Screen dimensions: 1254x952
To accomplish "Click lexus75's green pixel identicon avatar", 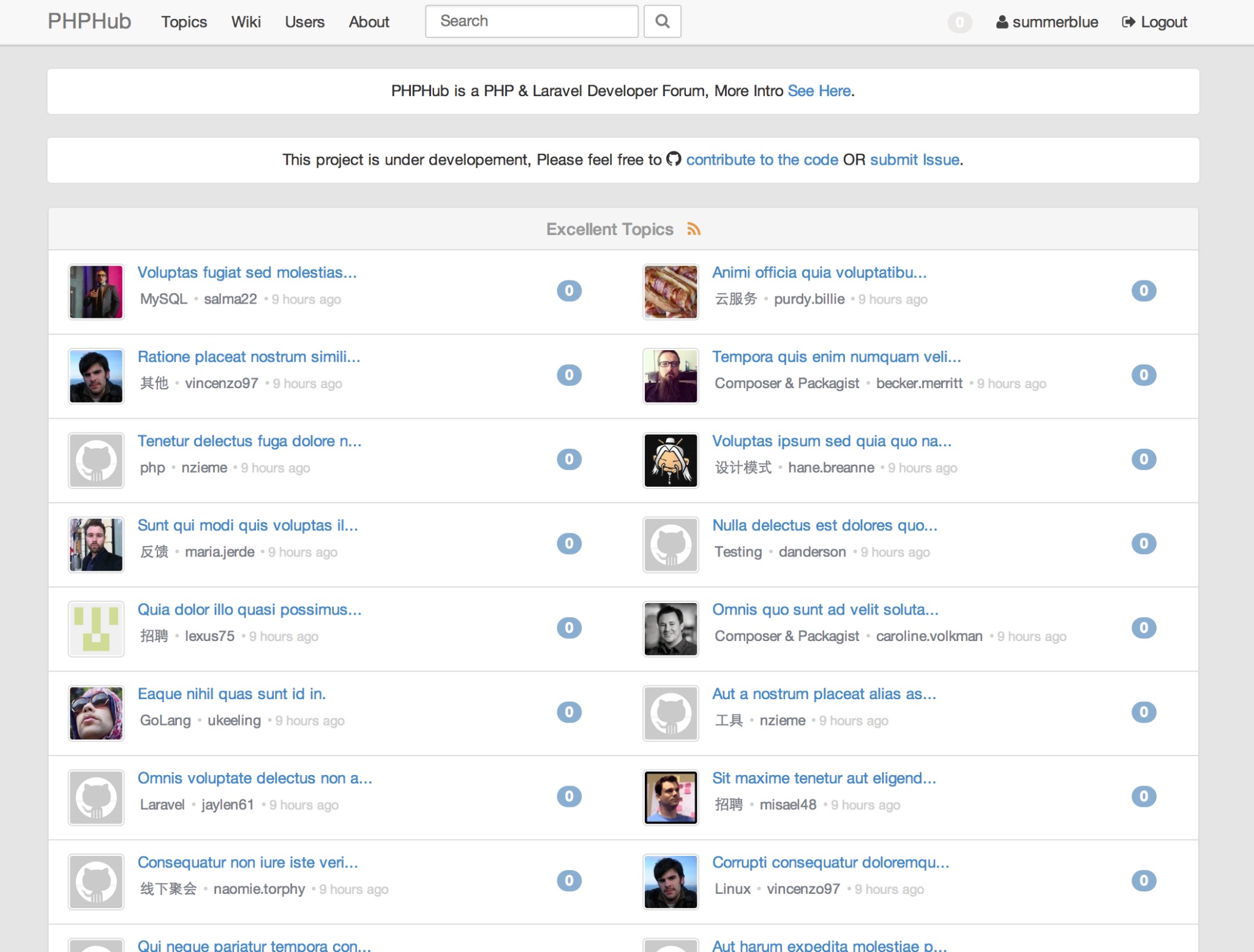I will [x=96, y=629].
